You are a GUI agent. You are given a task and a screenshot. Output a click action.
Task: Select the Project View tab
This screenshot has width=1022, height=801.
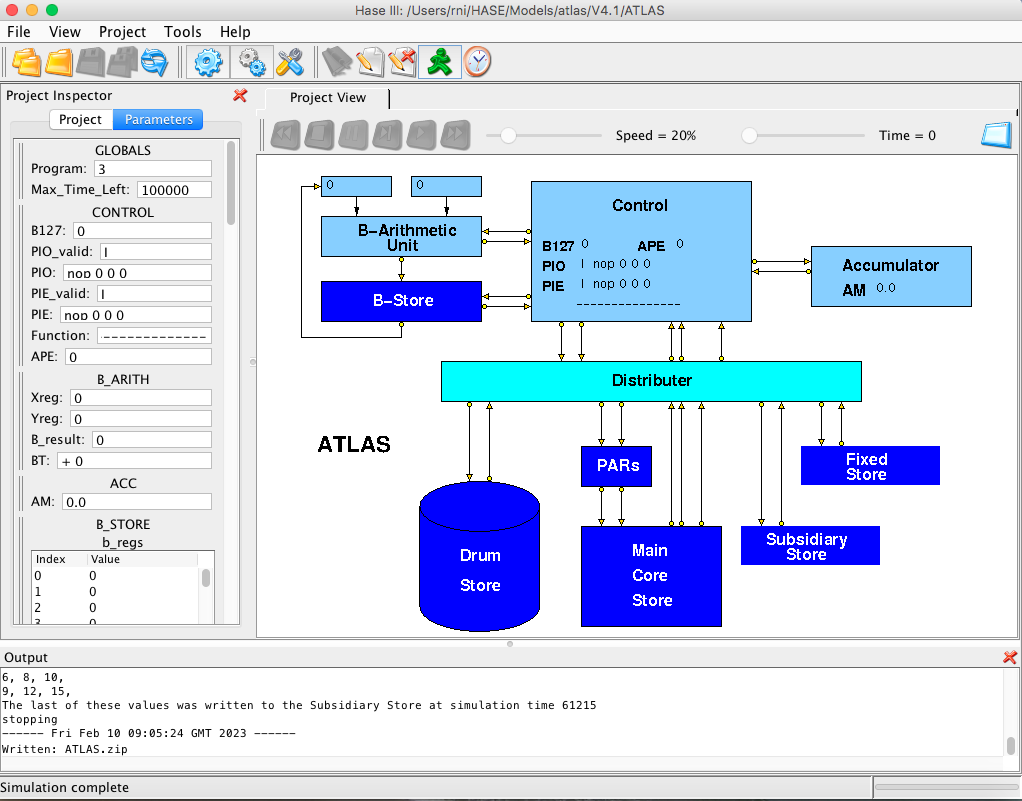[328, 98]
